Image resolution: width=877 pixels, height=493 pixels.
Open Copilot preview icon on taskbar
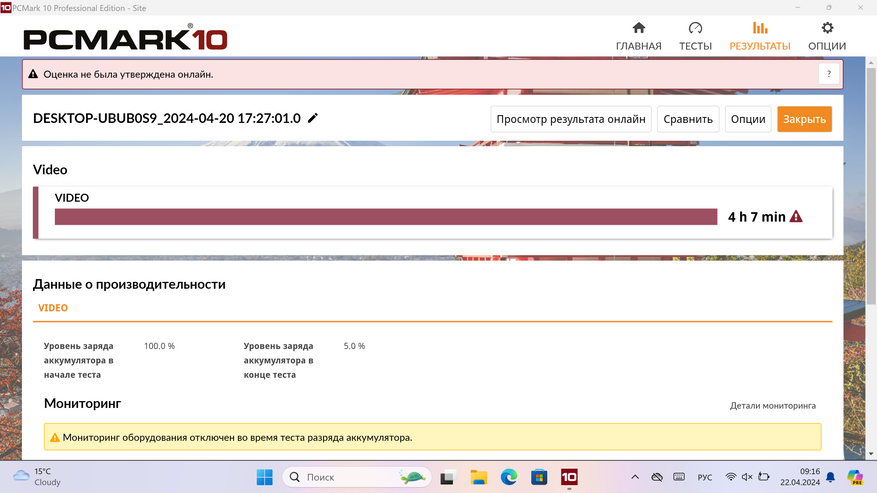coord(855,477)
